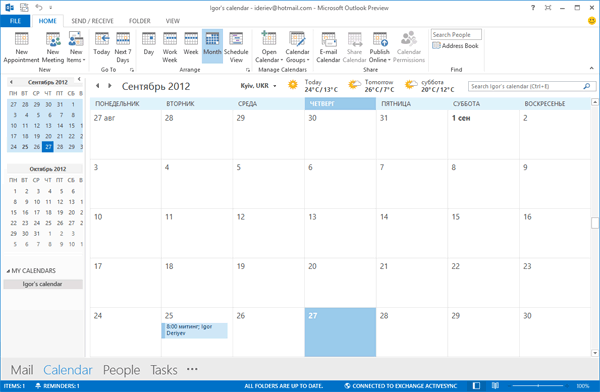The height and width of the screenshot is (392, 600).
Task: Click Tomorrow's weather forecast
Action: pyautogui.click(x=371, y=86)
